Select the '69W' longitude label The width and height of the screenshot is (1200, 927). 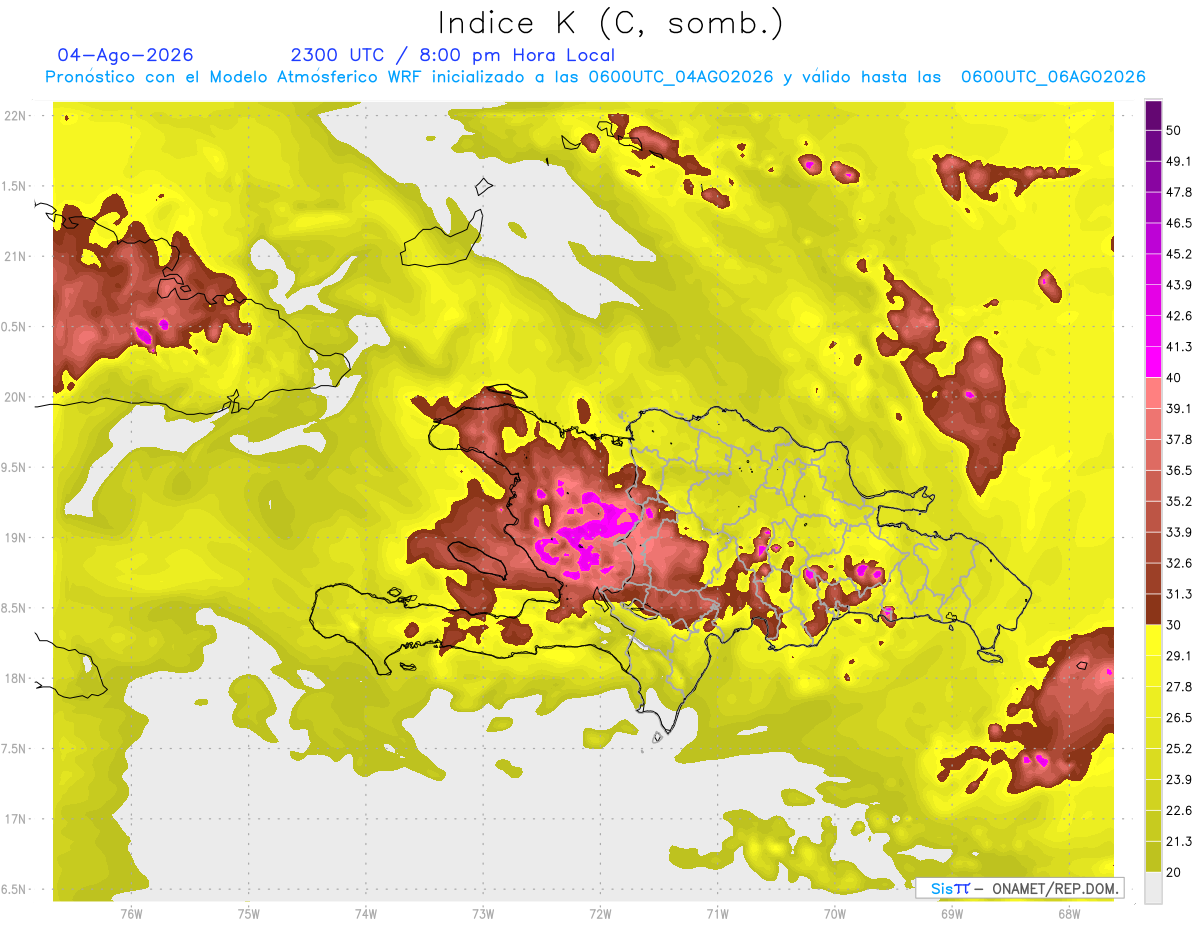[952, 914]
